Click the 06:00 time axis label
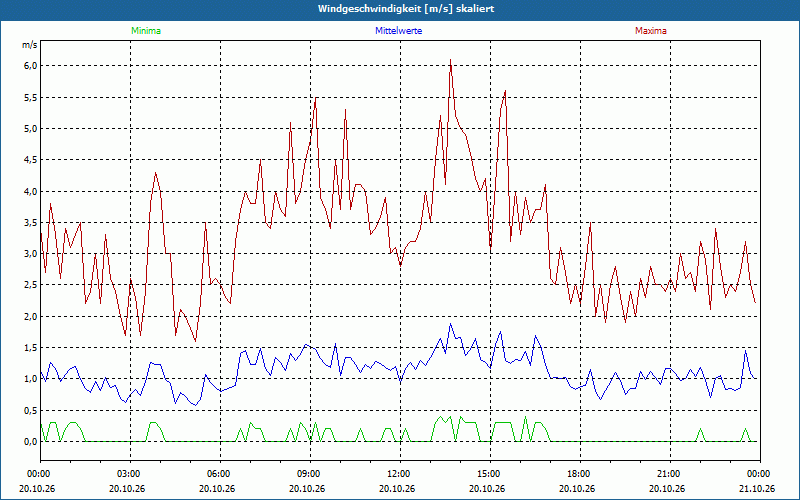Image resolution: width=800 pixels, height=500 pixels. click(x=220, y=473)
